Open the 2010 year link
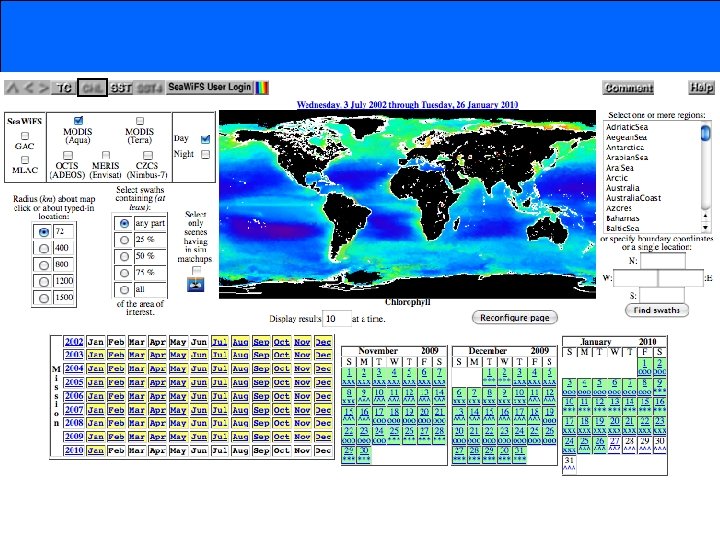 pos(73,450)
